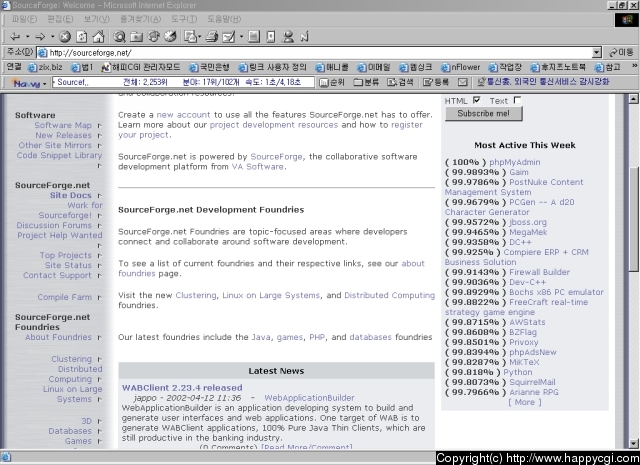The width and height of the screenshot is (640, 465).
Task: Open the 즐겨찾기(A) menu
Action: (140, 19)
